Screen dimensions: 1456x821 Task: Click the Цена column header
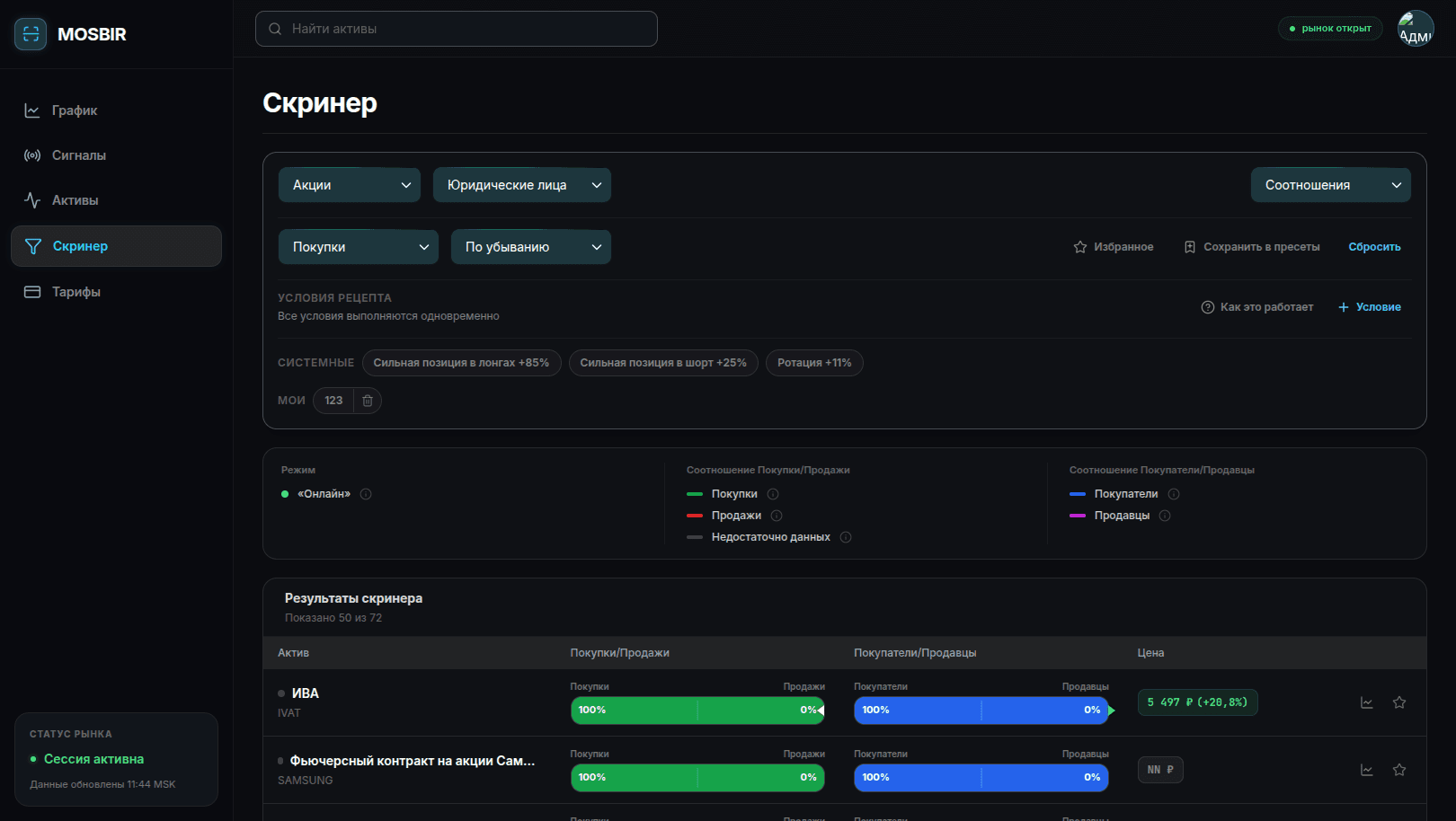pos(1150,653)
